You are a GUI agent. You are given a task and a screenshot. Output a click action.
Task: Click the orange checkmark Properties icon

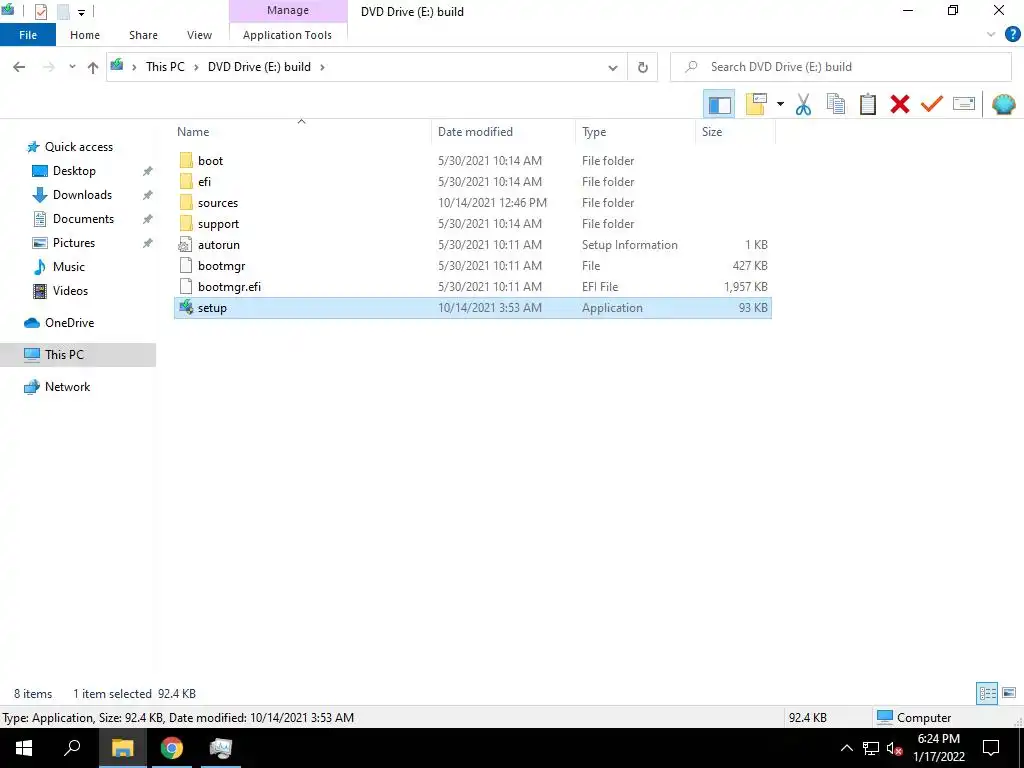point(932,104)
